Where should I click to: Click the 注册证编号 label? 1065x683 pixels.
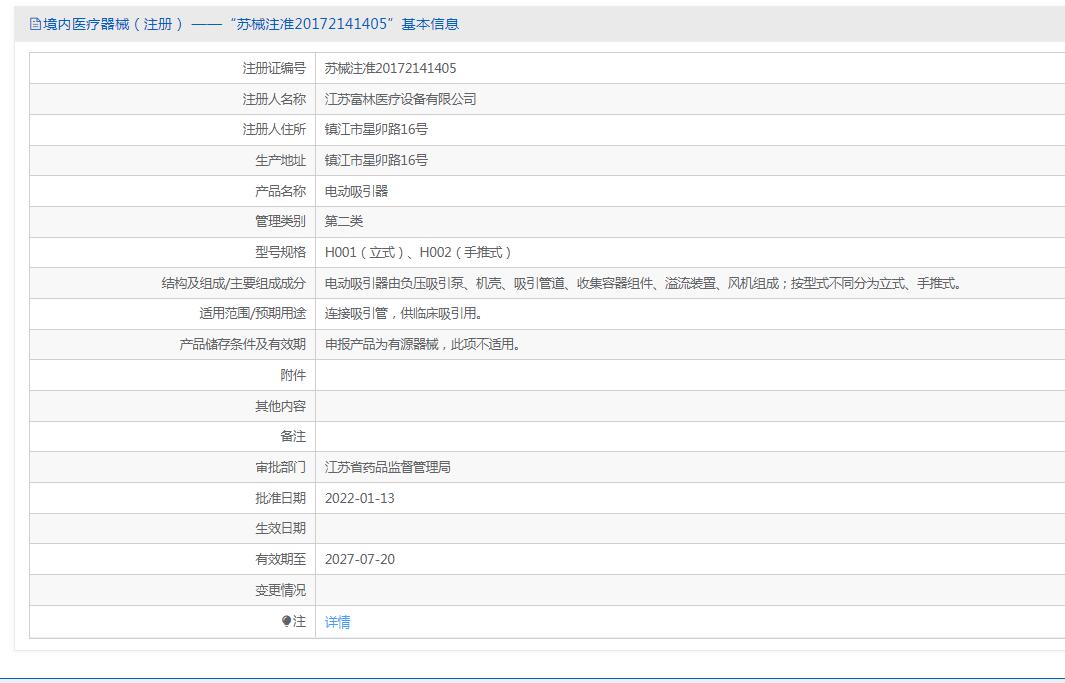click(x=274, y=69)
